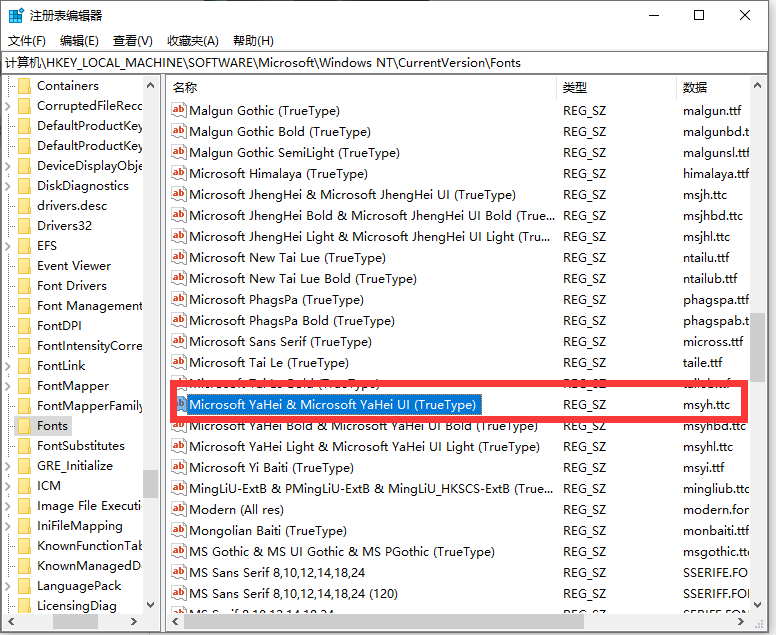Expand the ICM tree node
Viewport: 776px width, 635px height.
pyautogui.click(x=8, y=486)
